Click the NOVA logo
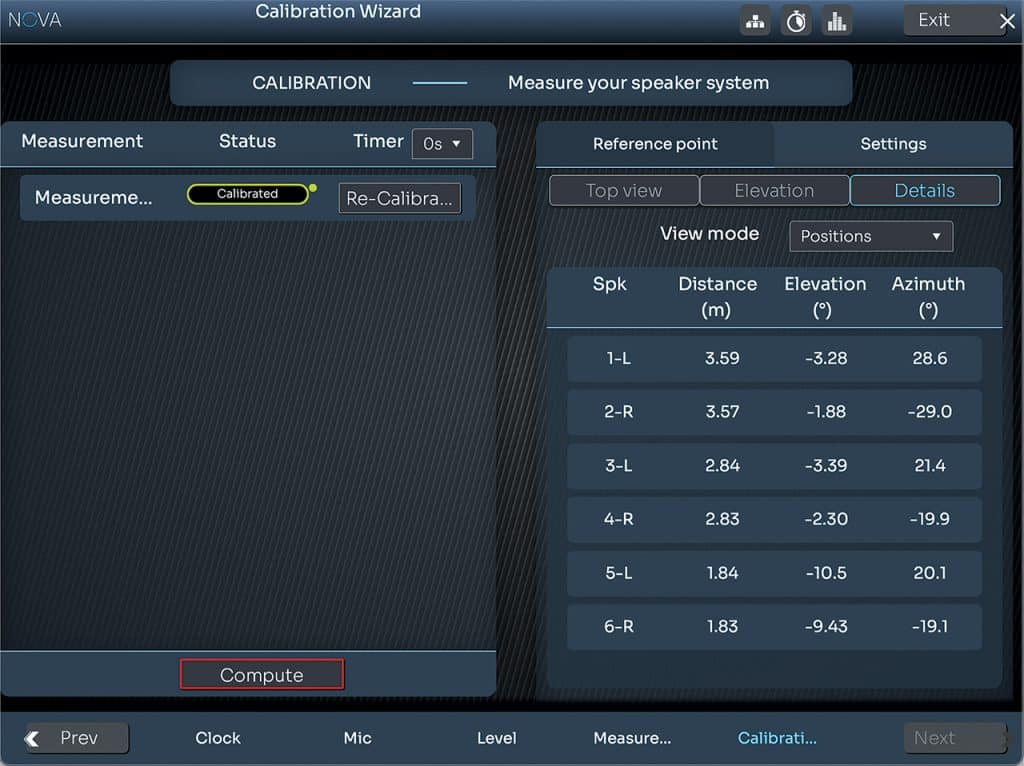The image size is (1024, 766). tap(35, 20)
